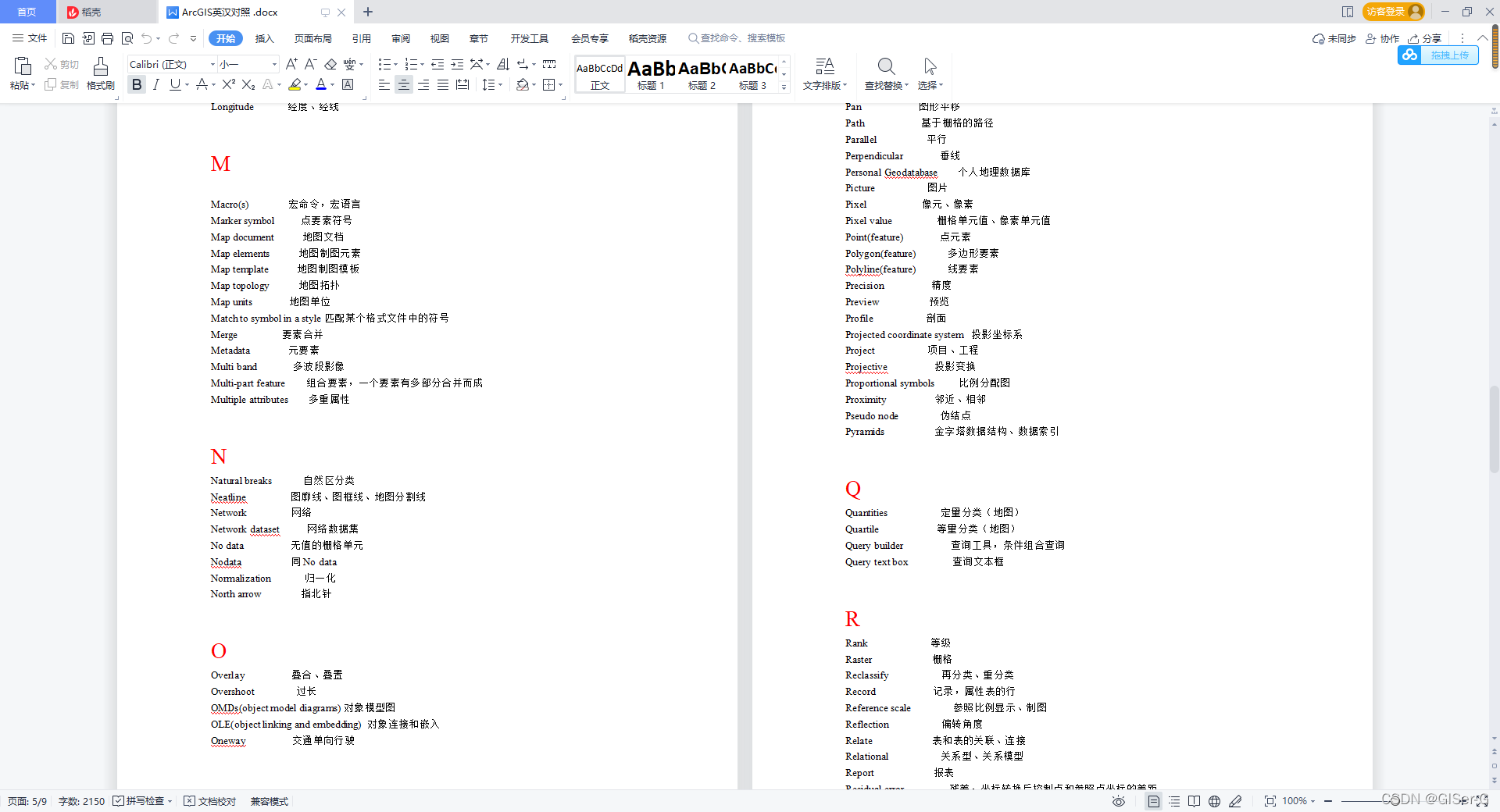Click the yellow highlight color button
This screenshot has width=1500, height=812.
coord(295,84)
